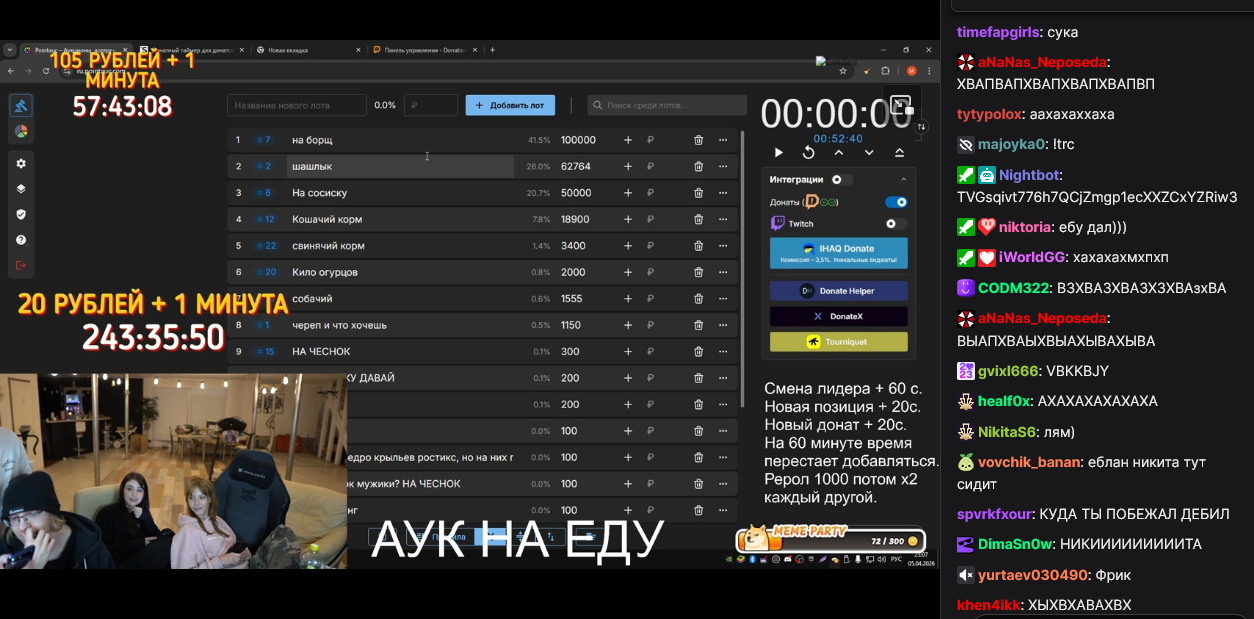Open three-dot menu for 'Кило огурцов'
1254x619 pixels.
pos(723,272)
